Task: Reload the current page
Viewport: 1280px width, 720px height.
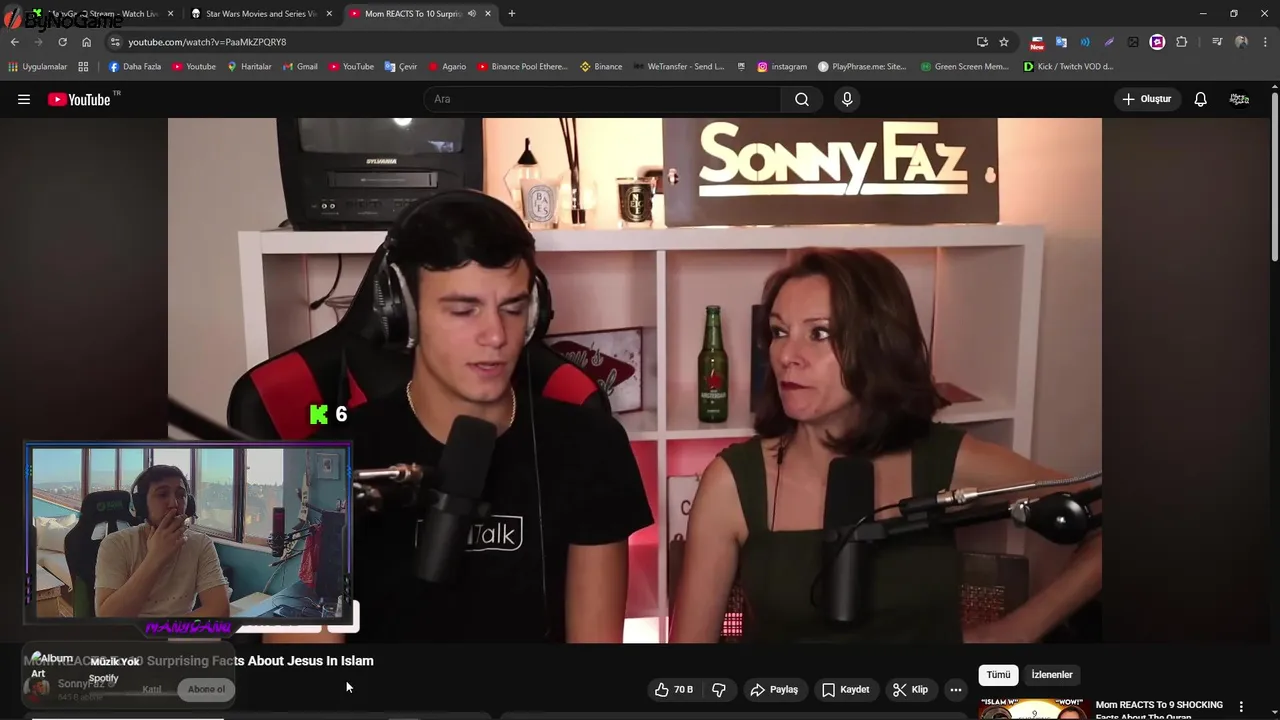Action: point(62,42)
